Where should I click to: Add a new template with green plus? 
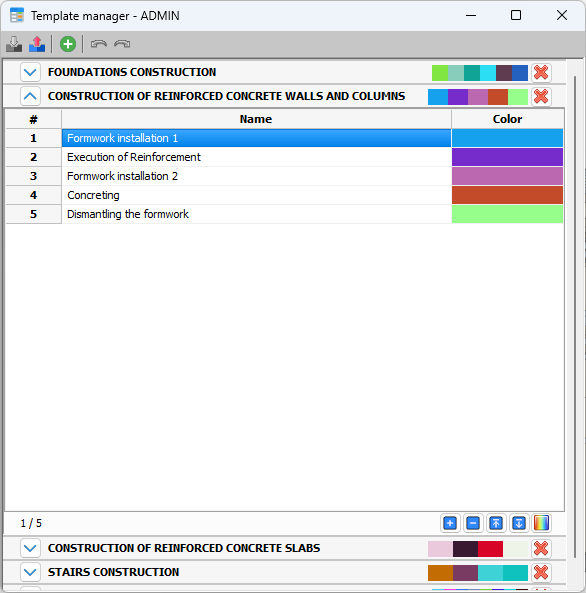(68, 44)
